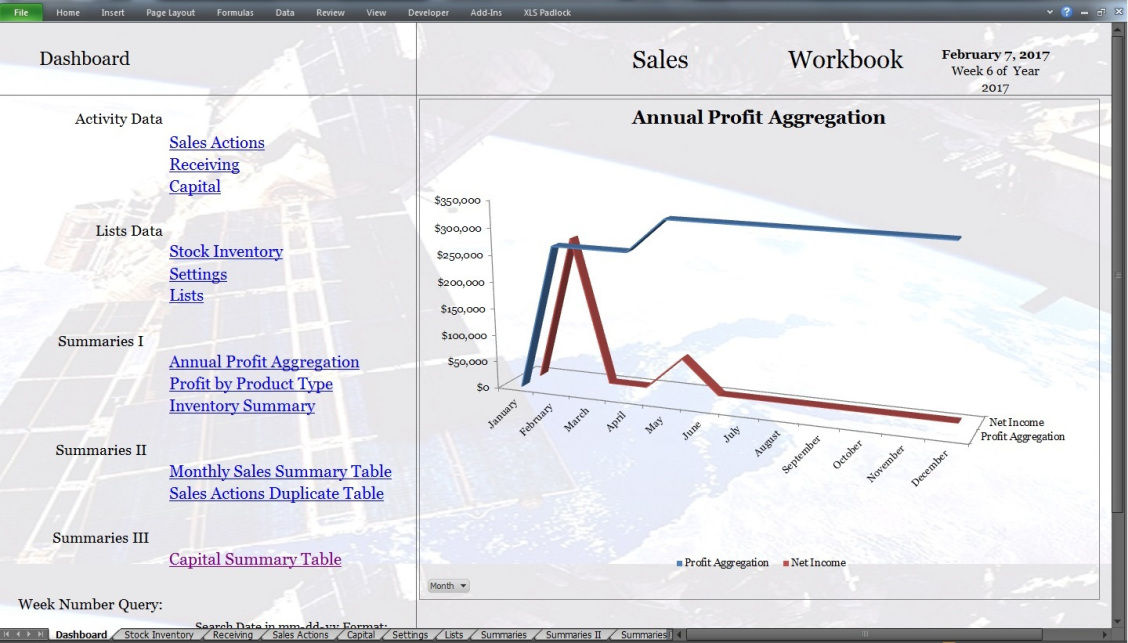Switch to the Stock Inventory sheet tab
The height and width of the screenshot is (643, 1128).
pyautogui.click(x=159, y=635)
